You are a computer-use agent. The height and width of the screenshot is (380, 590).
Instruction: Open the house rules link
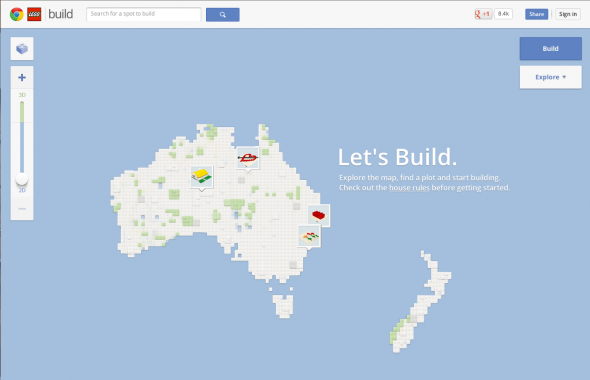[409, 188]
